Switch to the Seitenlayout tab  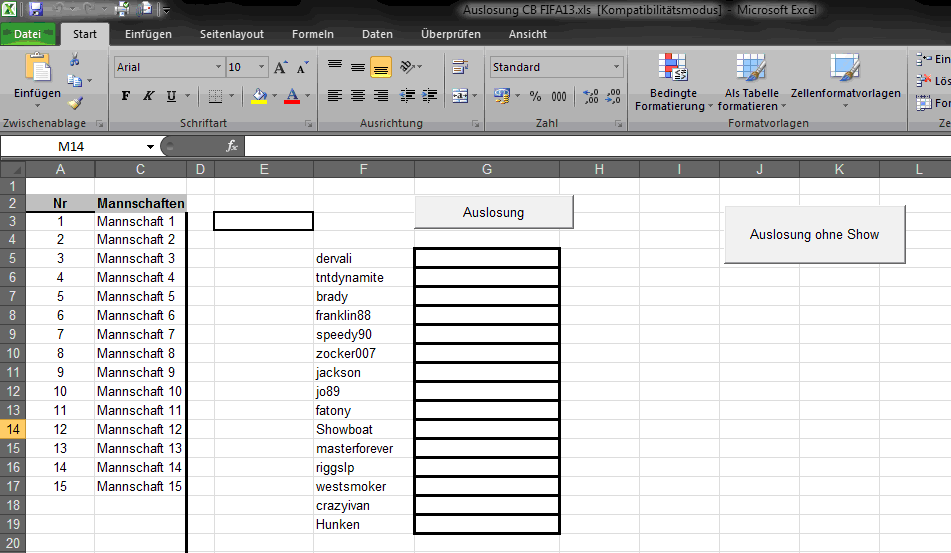232,34
